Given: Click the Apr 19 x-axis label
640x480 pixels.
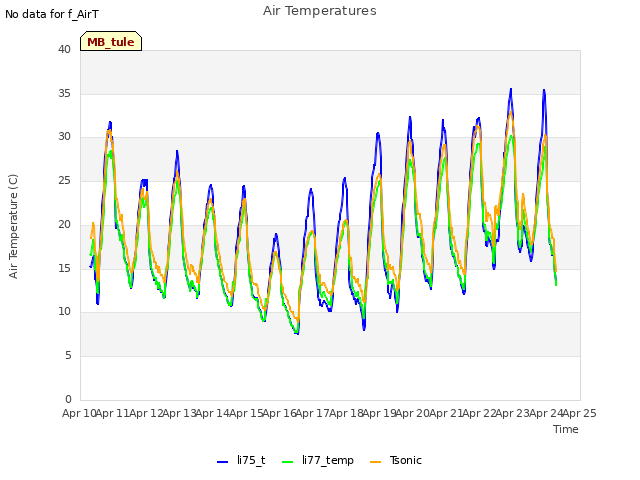Looking at the screenshot, I should (380, 413).
